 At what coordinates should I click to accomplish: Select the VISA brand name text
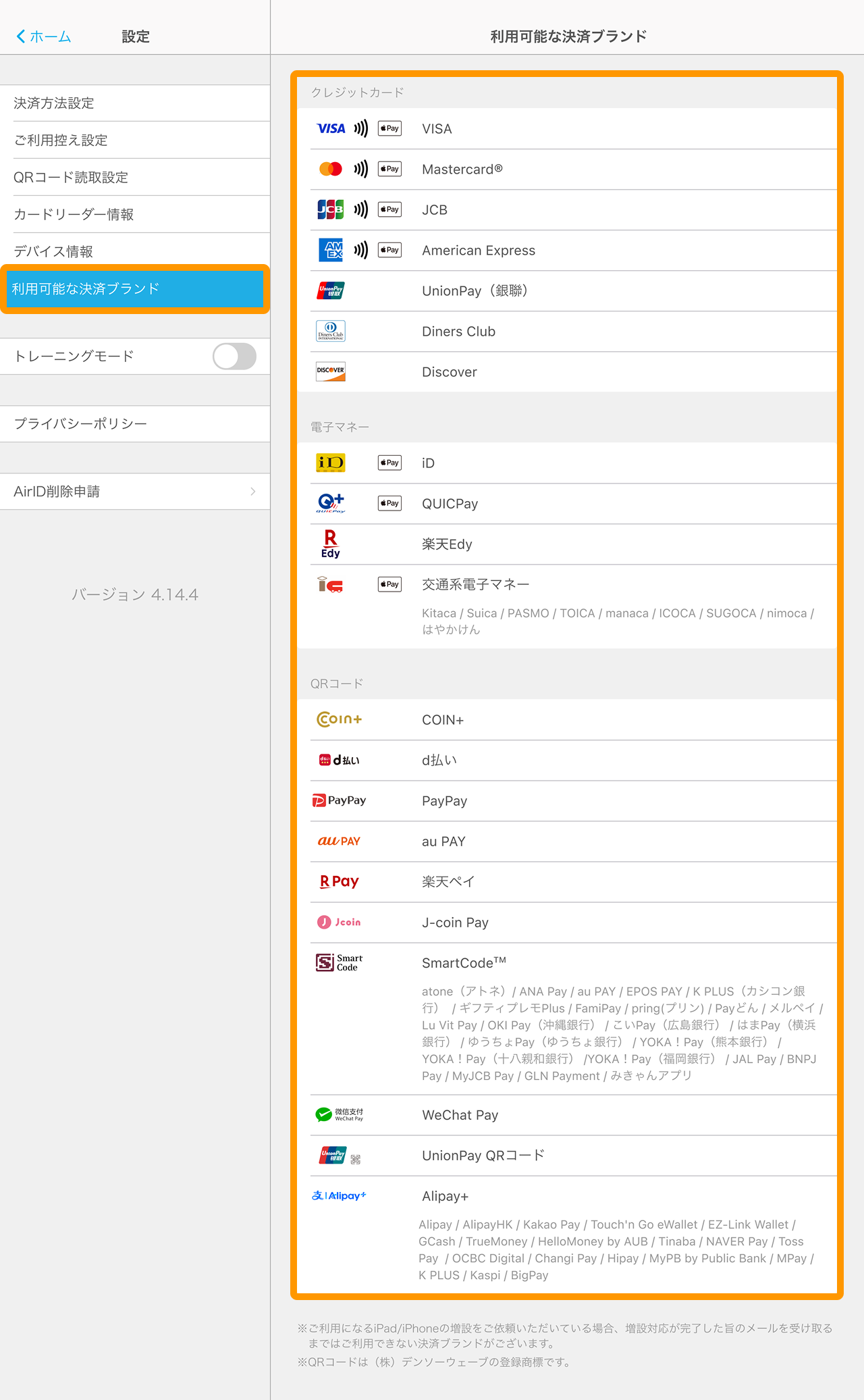click(x=437, y=129)
